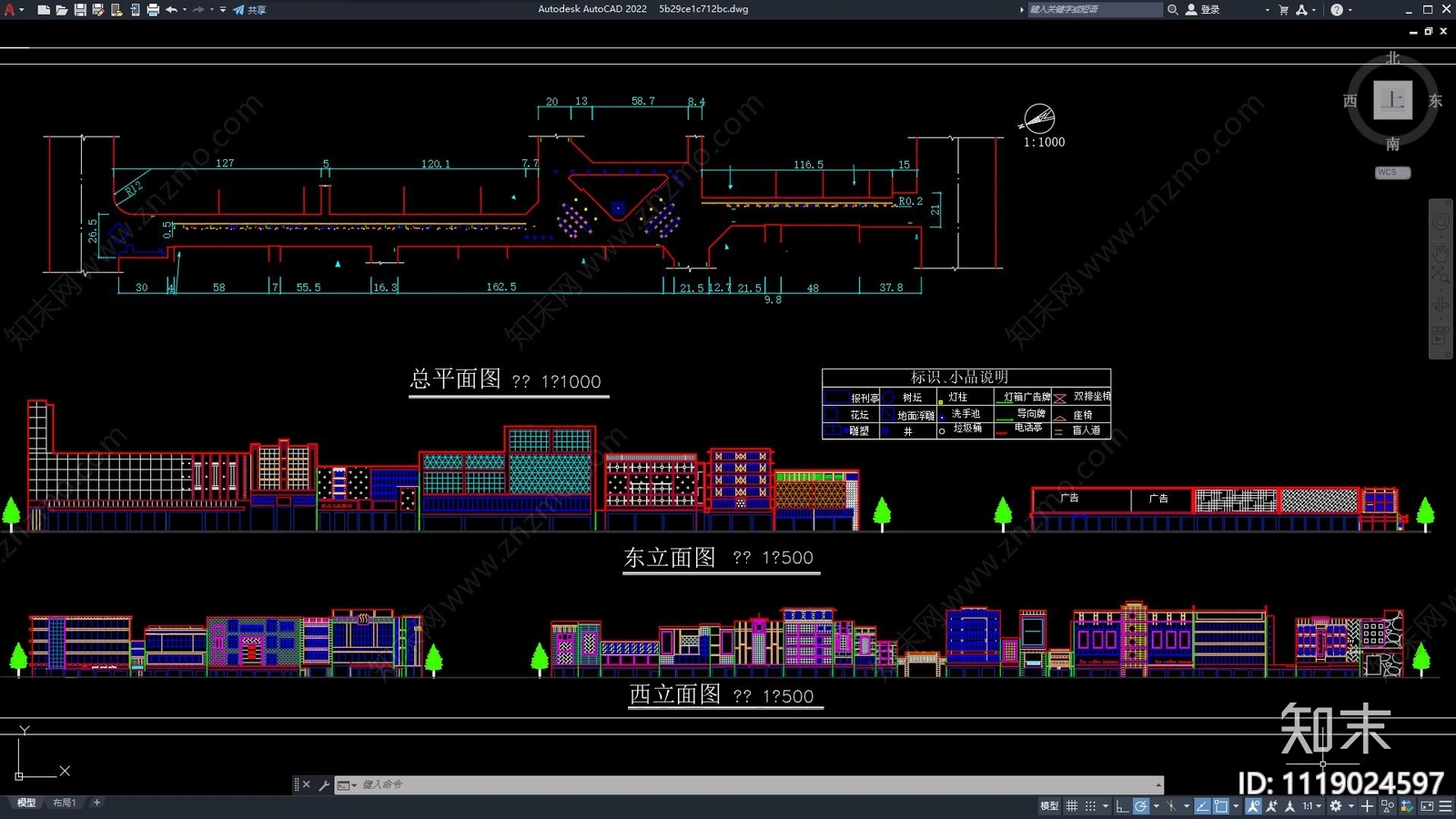Toggle isometric drafting
The image size is (1456, 819).
(x=1172, y=805)
